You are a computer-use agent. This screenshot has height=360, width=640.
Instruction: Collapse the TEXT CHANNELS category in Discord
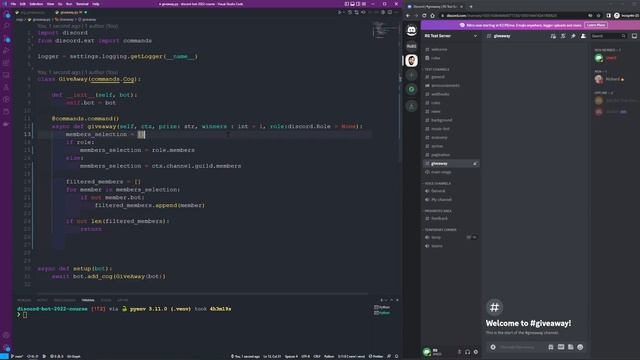click(437, 69)
